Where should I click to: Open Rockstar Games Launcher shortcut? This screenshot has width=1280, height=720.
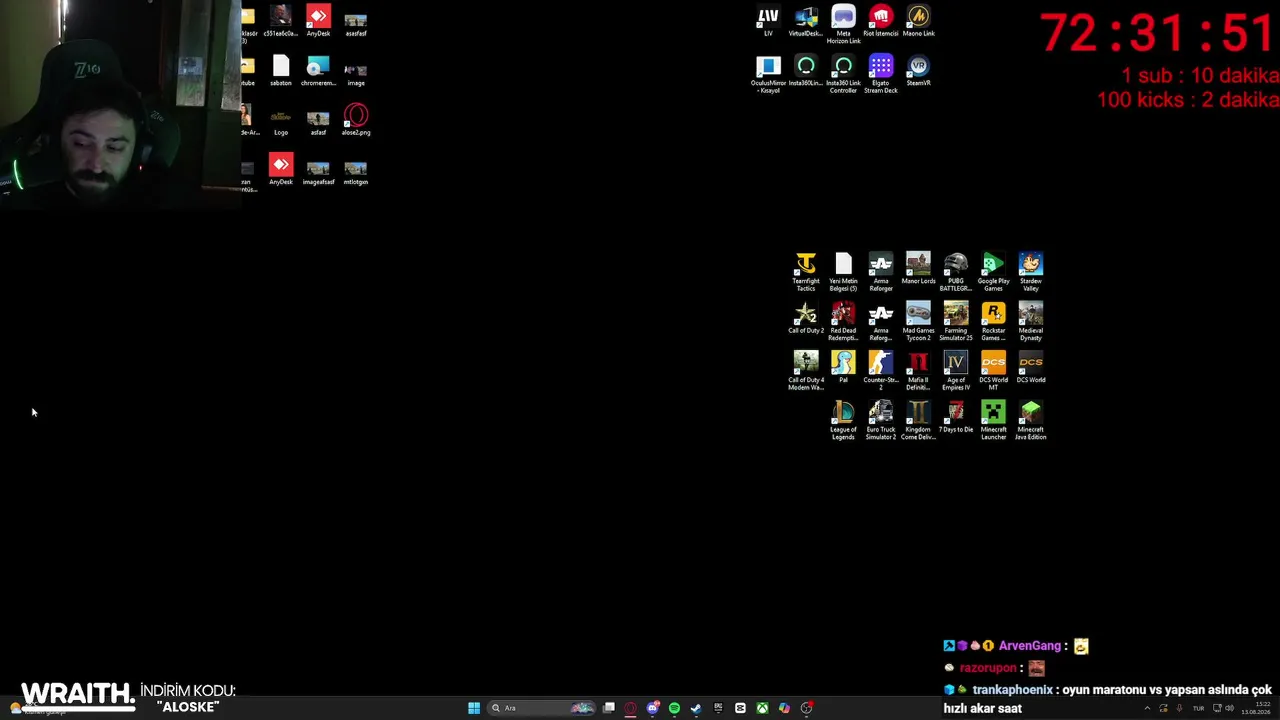coord(993,321)
